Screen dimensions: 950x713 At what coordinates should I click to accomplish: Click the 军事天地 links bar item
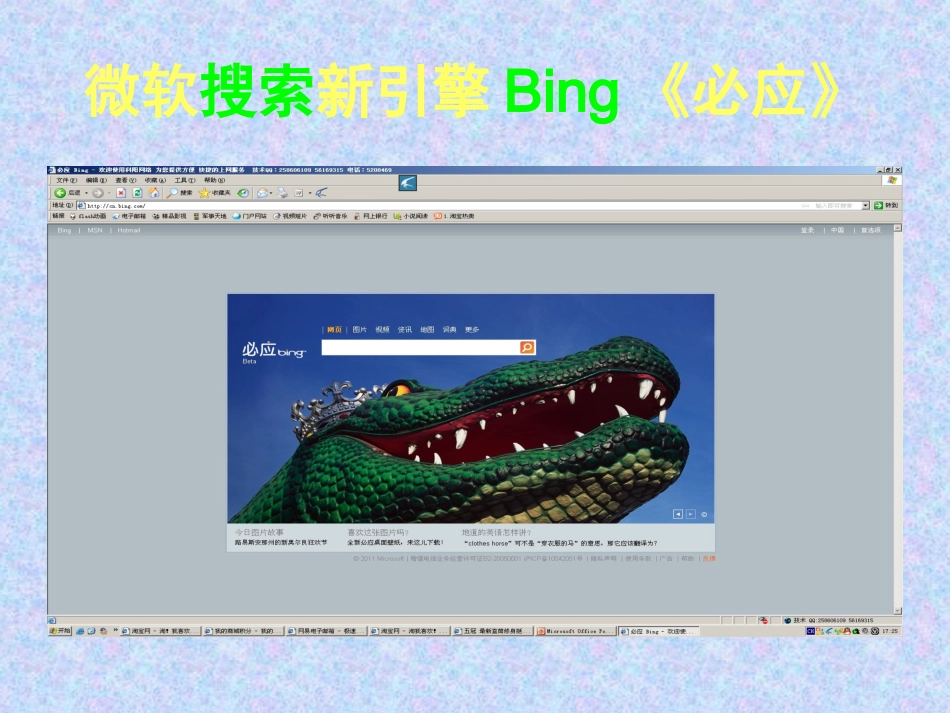[x=210, y=216]
